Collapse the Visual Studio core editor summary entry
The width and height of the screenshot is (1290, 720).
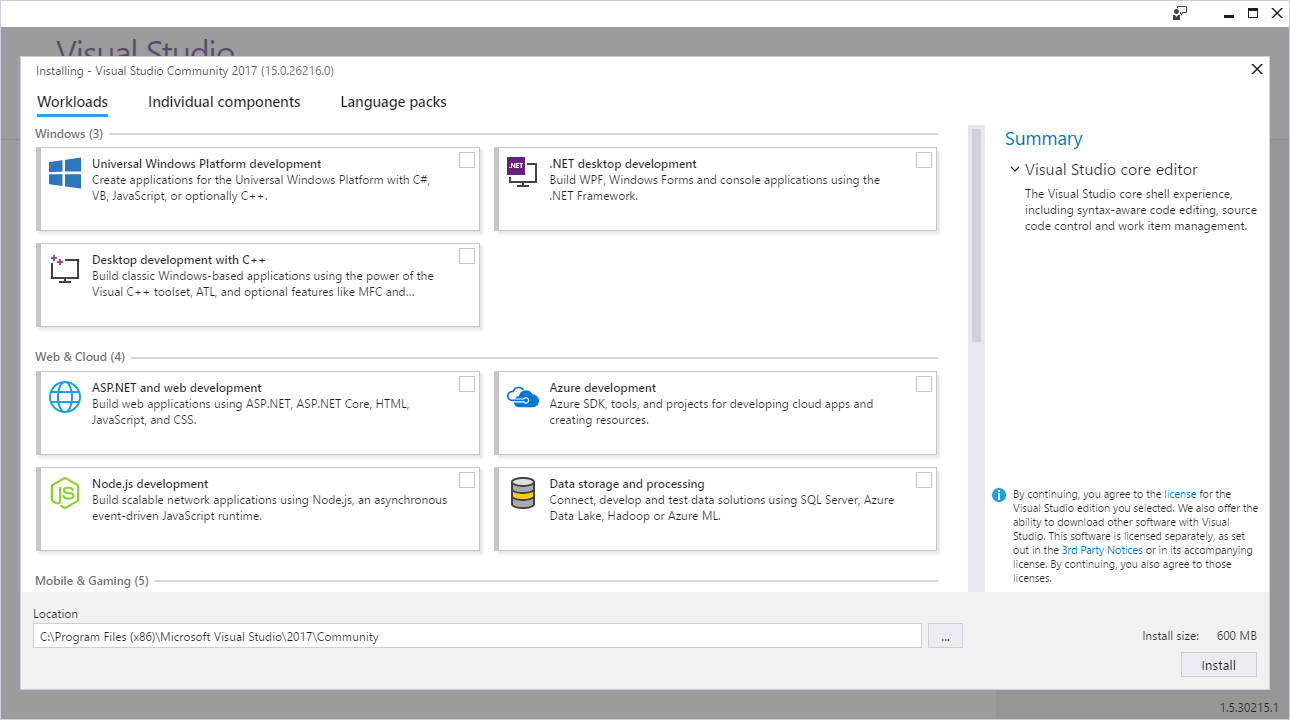point(1015,169)
